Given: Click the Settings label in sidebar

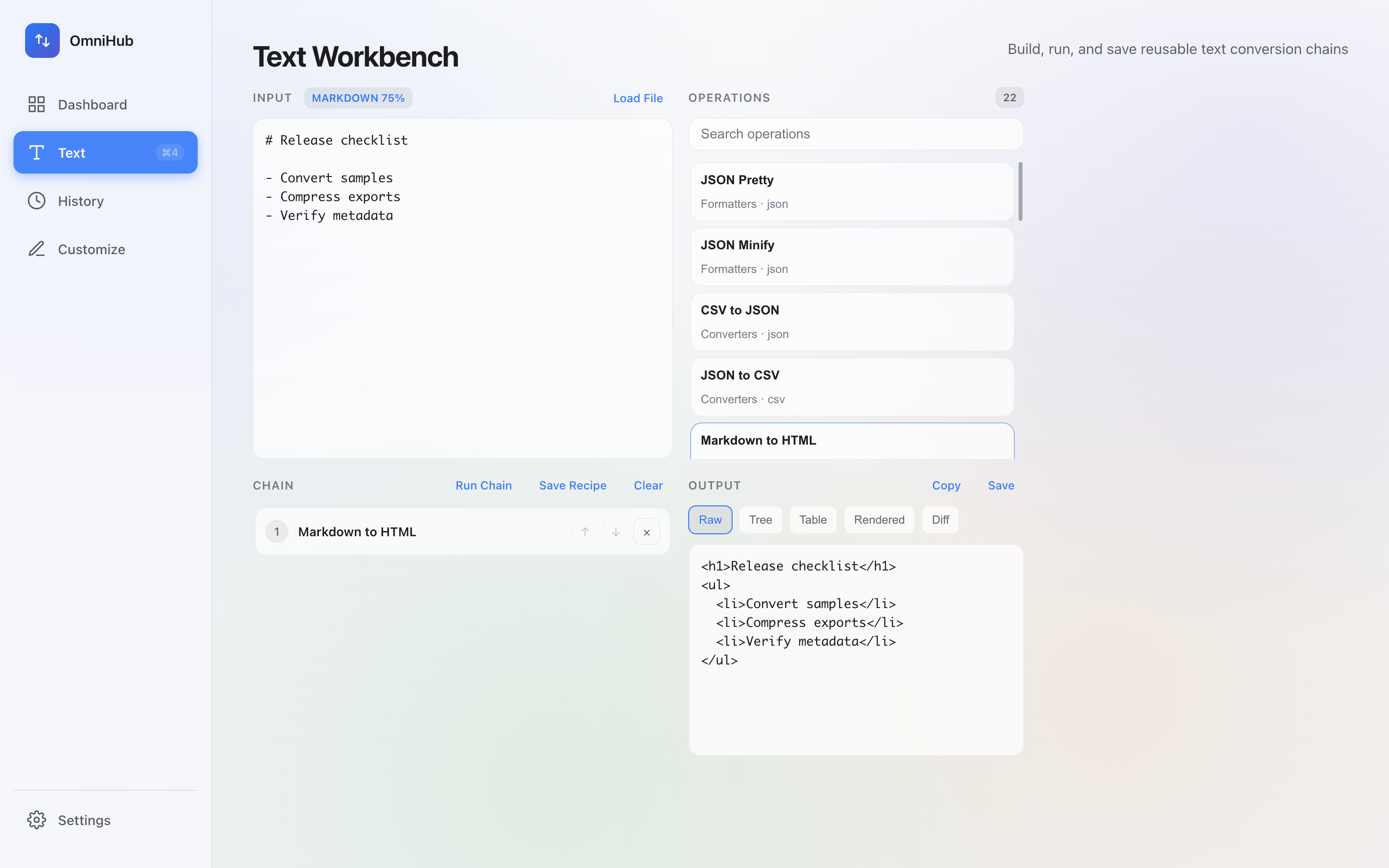Looking at the screenshot, I should click(84, 820).
